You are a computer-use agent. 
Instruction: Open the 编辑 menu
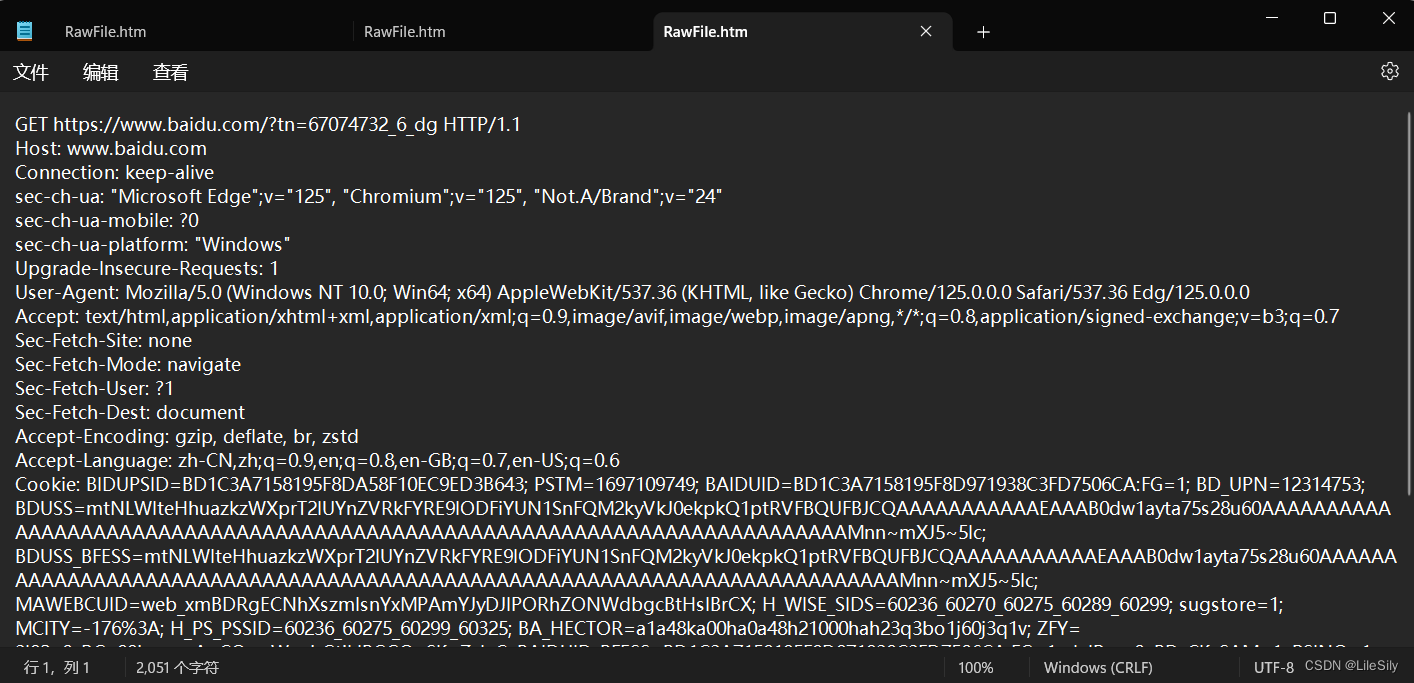(x=100, y=72)
